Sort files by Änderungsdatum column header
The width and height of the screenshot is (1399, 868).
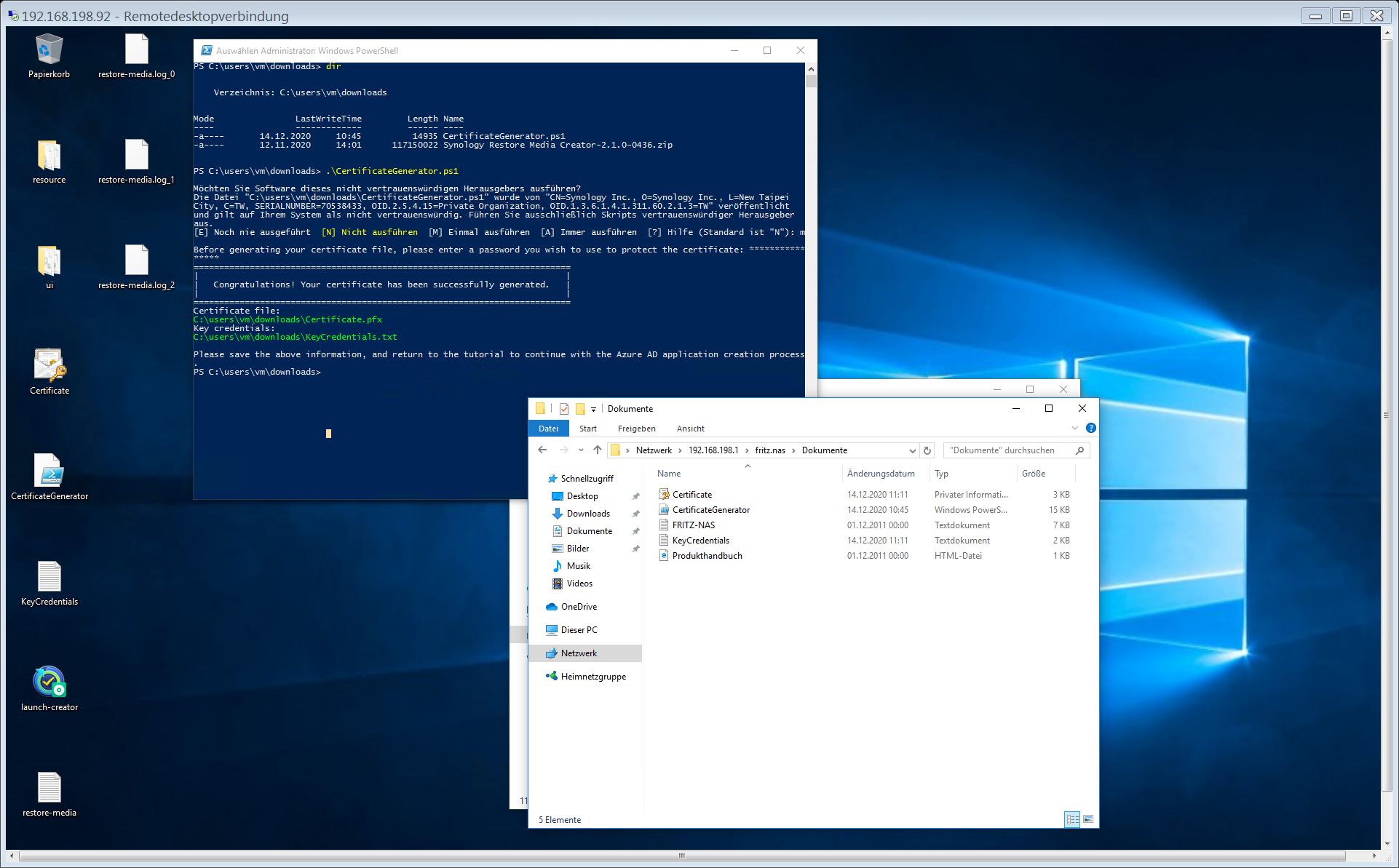881,474
